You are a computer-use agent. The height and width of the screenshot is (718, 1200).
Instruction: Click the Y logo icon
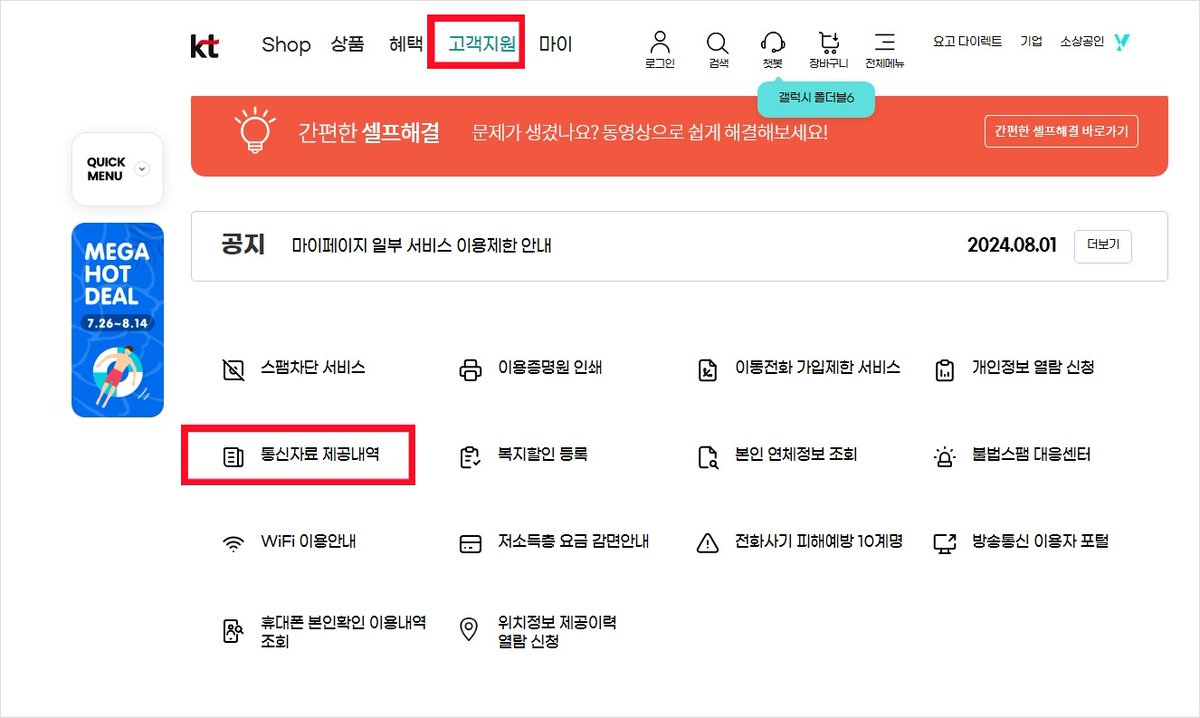point(1123,42)
